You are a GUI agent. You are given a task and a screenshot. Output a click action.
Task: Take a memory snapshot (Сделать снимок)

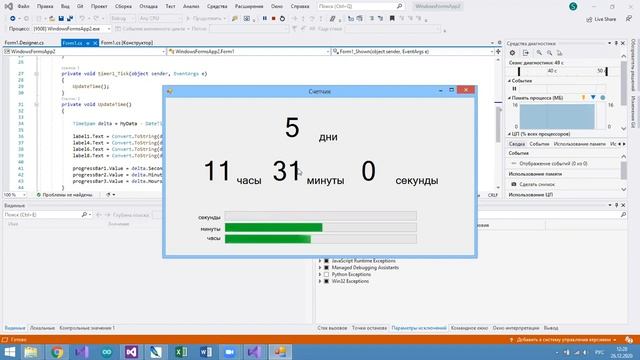pyautogui.click(x=534, y=184)
